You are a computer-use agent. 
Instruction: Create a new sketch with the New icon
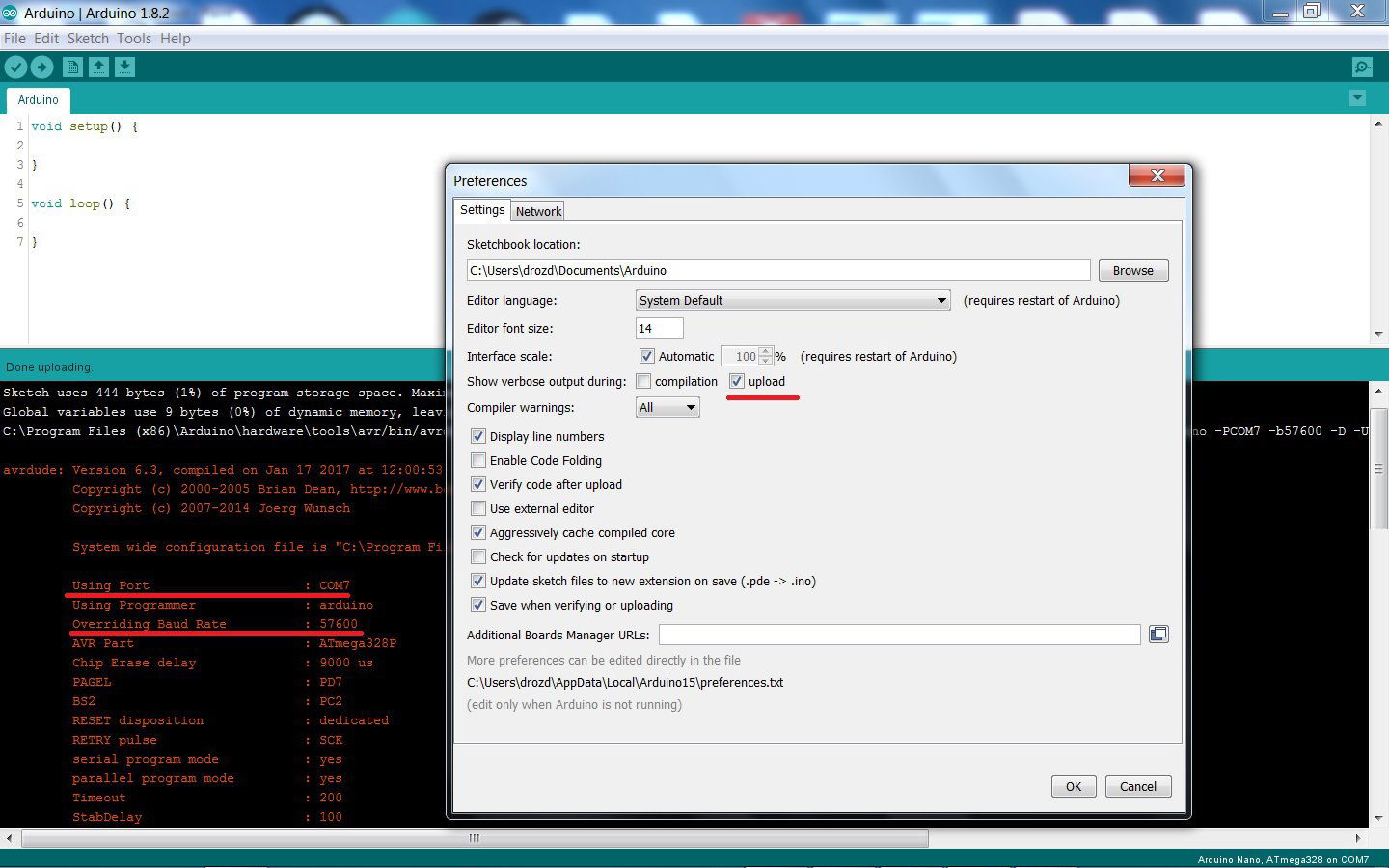coord(72,67)
